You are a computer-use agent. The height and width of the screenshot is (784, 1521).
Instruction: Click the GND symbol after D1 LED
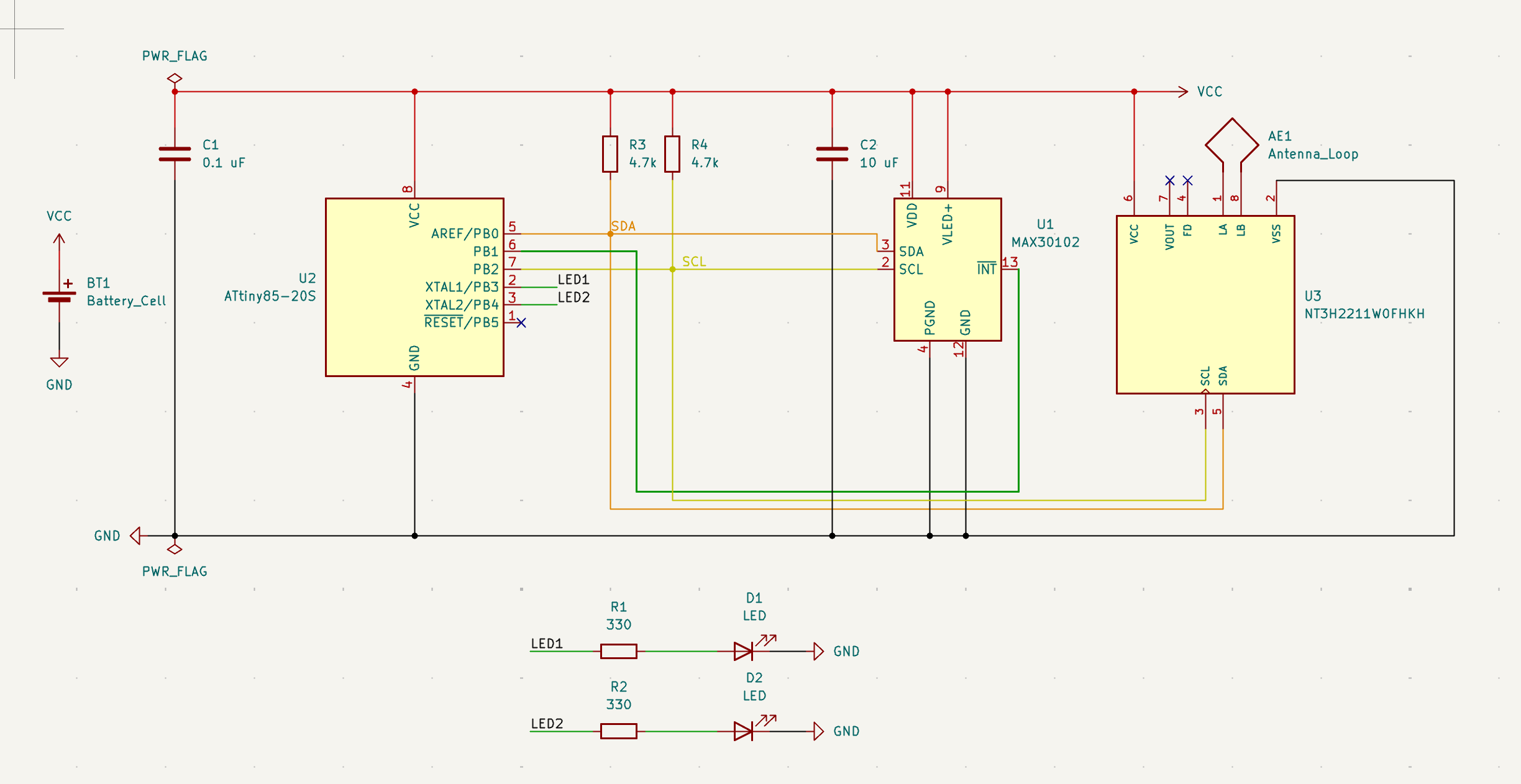[x=819, y=651]
